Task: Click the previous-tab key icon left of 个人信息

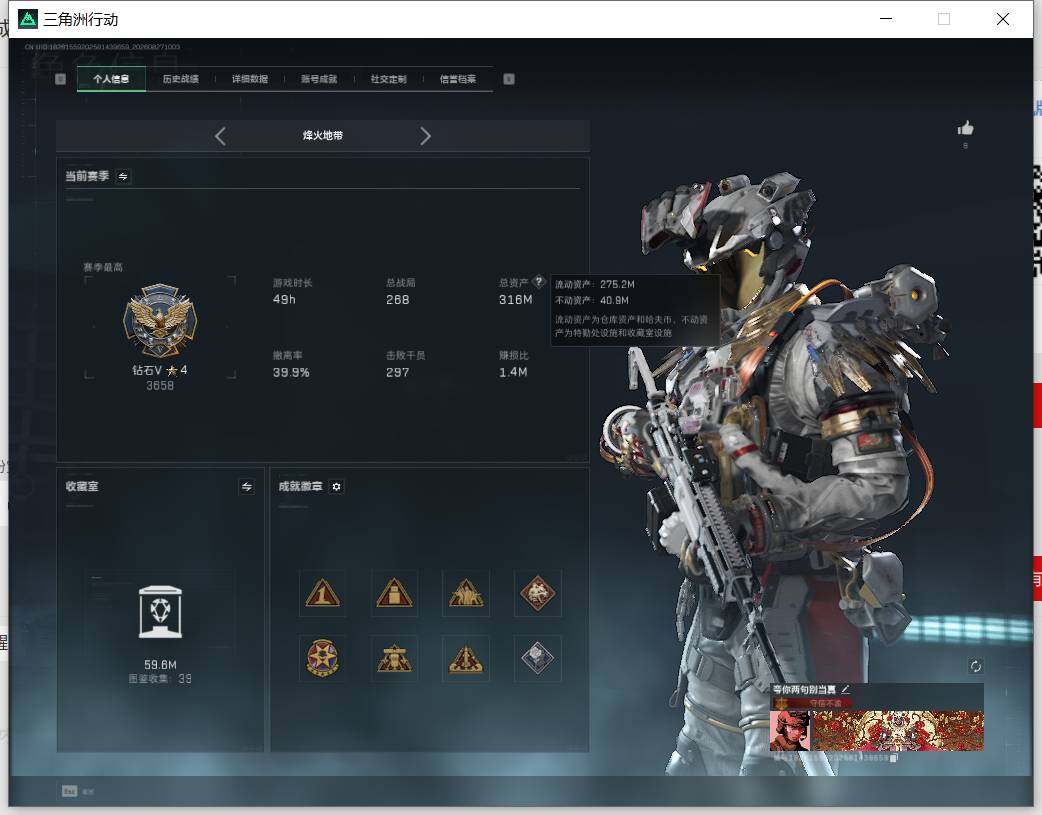Action: 60,79
